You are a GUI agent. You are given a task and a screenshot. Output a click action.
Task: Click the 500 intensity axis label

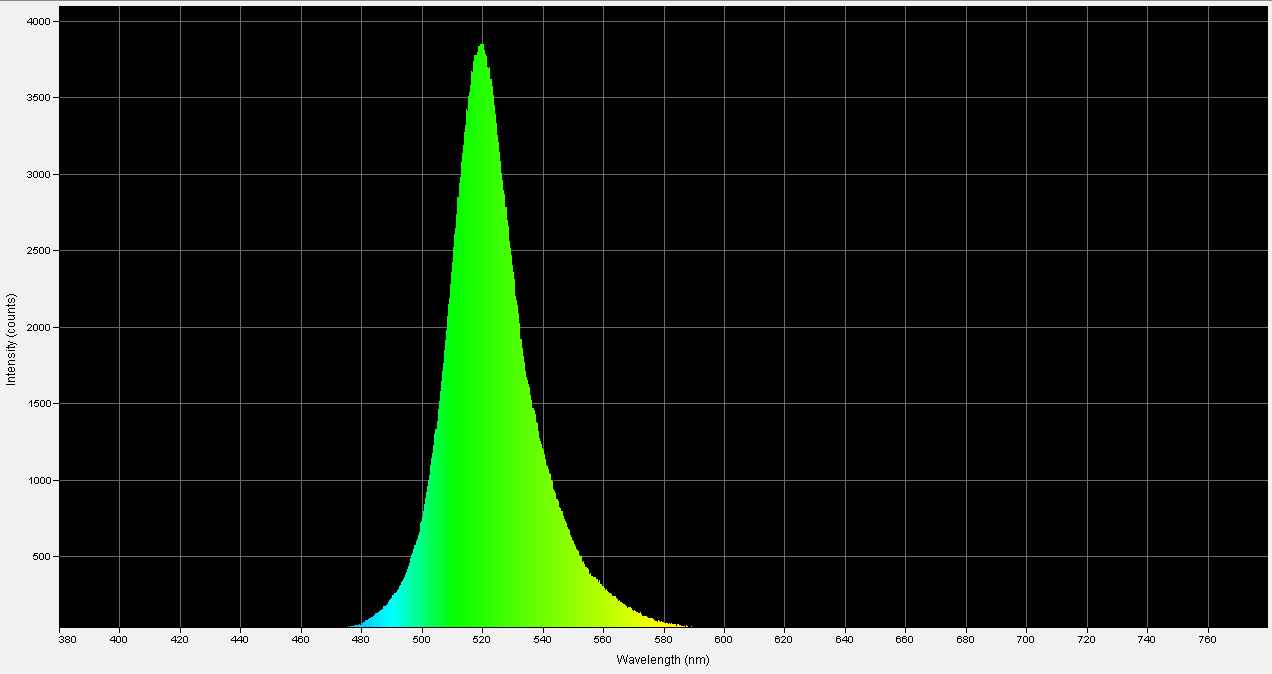pos(43,557)
